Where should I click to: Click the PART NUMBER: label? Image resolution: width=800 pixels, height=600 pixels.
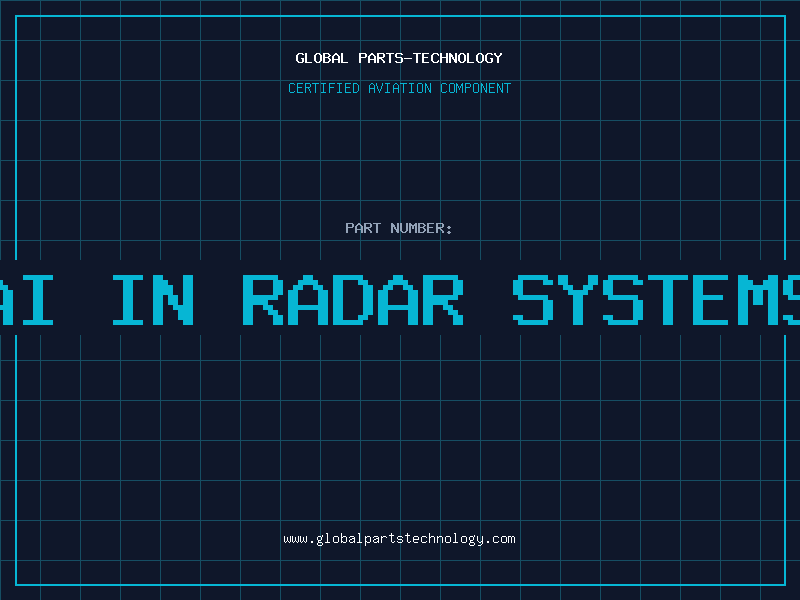[399, 228]
